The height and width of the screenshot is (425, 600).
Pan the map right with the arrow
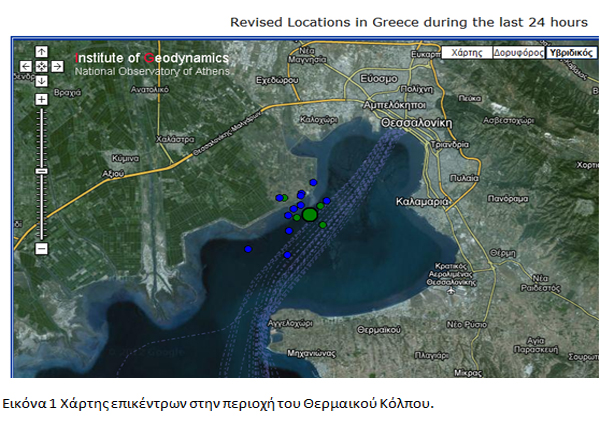pyautogui.click(x=56, y=66)
